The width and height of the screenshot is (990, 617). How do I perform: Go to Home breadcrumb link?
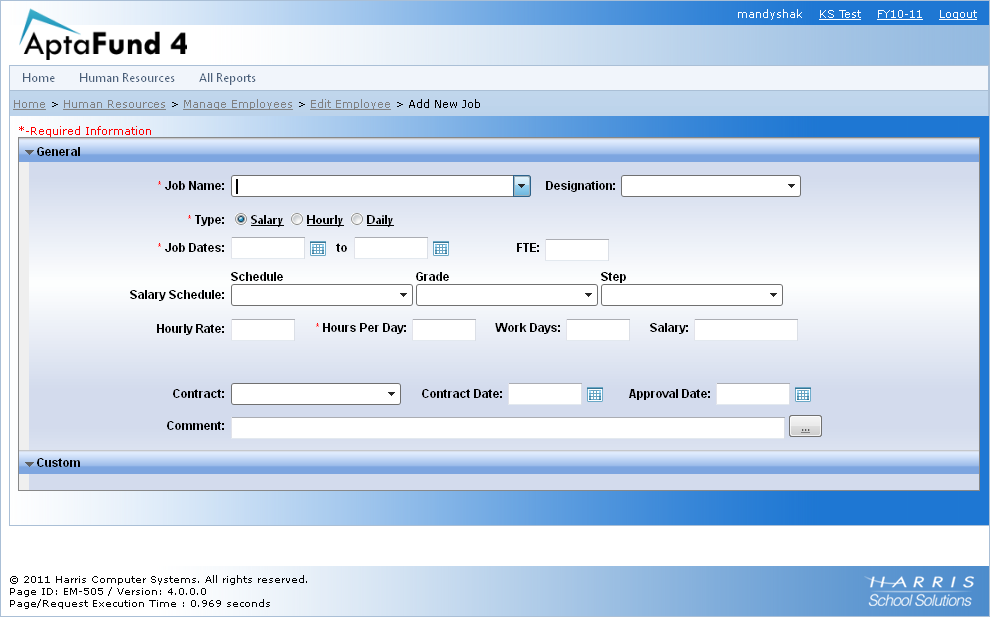[29, 104]
